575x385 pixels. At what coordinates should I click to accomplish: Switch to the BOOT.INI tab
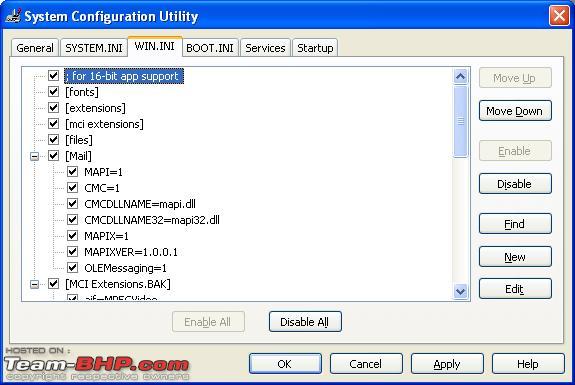click(x=210, y=48)
